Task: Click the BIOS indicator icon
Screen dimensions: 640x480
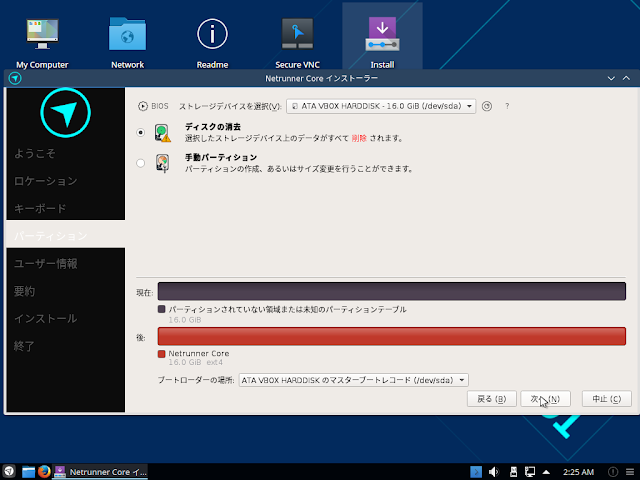Action: click(142, 106)
